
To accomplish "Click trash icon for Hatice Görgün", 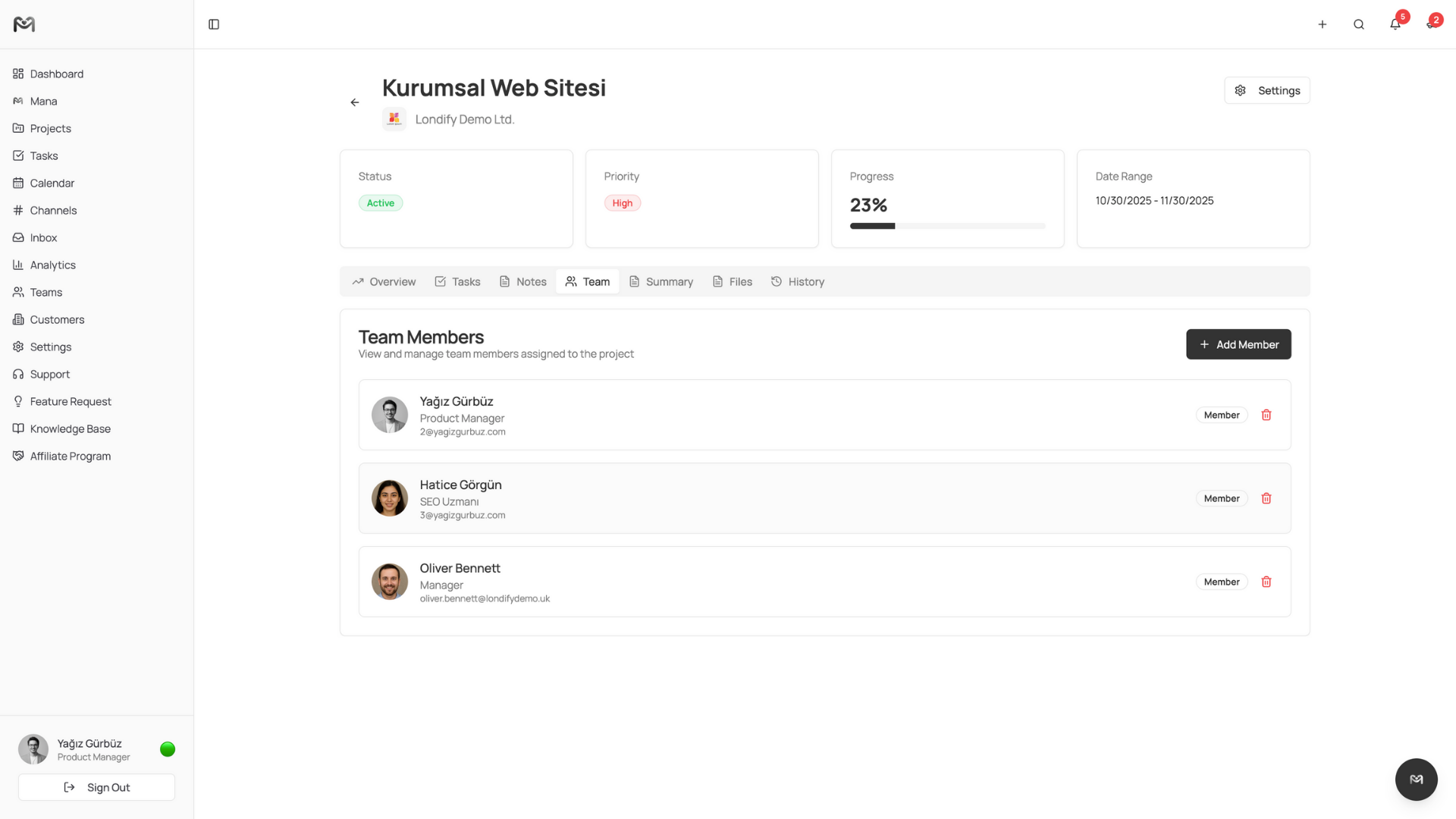I will click(1266, 498).
